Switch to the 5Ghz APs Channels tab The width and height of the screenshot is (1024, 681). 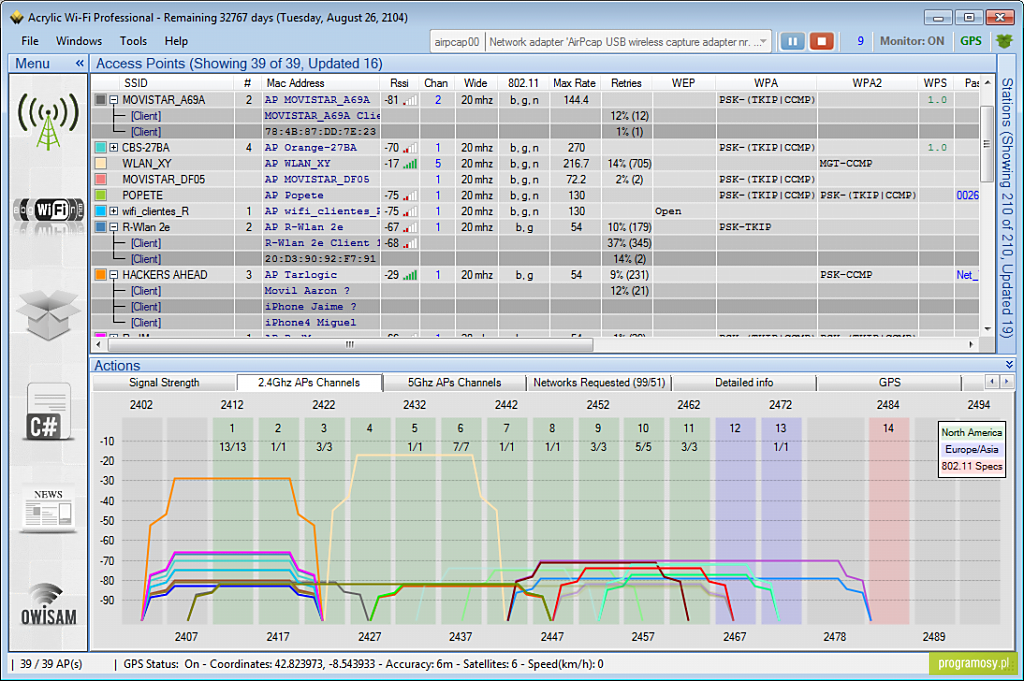455,383
